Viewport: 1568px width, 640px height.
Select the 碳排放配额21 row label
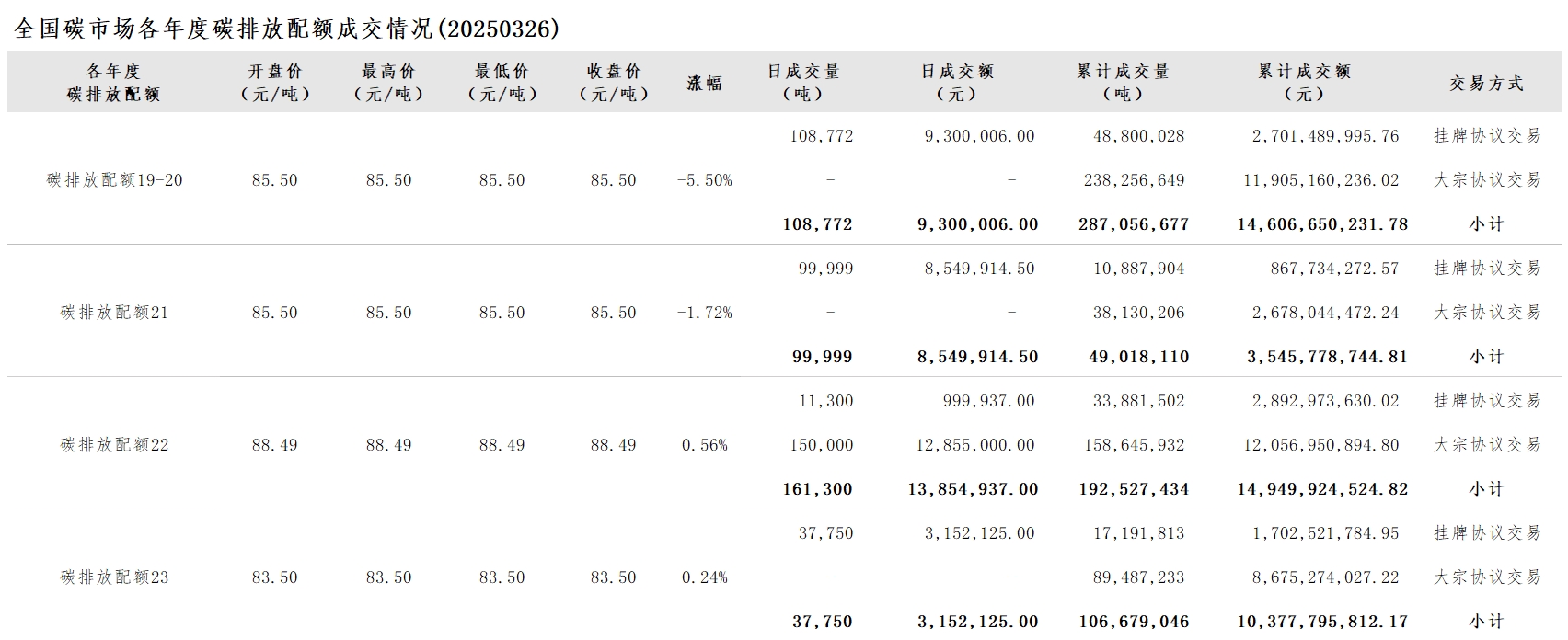coord(115,313)
